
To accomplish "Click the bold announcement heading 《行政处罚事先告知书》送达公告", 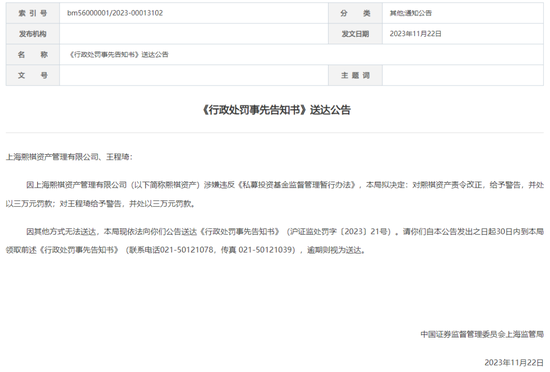I will click(275, 110).
